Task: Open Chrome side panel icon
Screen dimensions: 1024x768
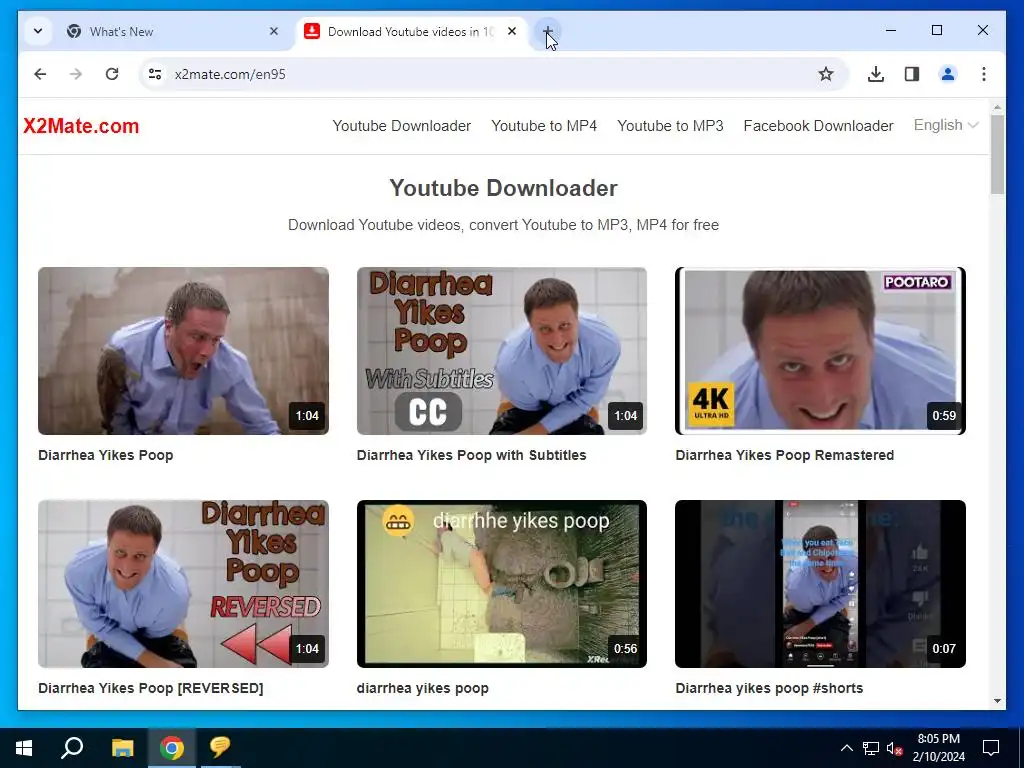Action: (912, 74)
